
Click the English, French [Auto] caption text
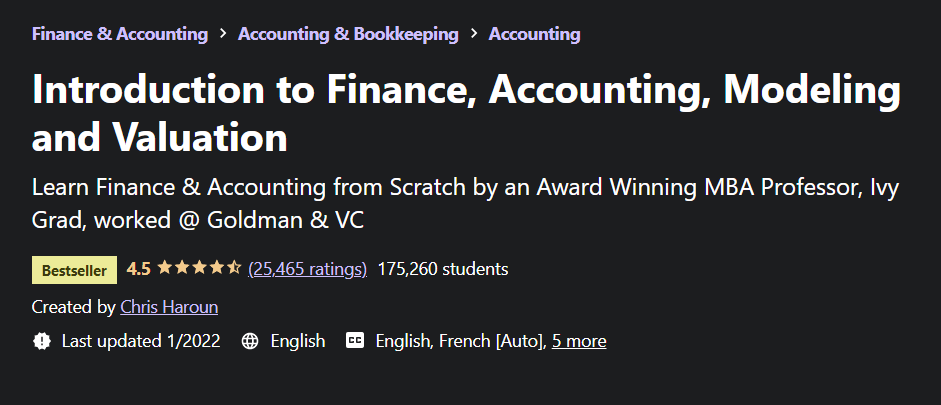pyautogui.click(x=460, y=341)
